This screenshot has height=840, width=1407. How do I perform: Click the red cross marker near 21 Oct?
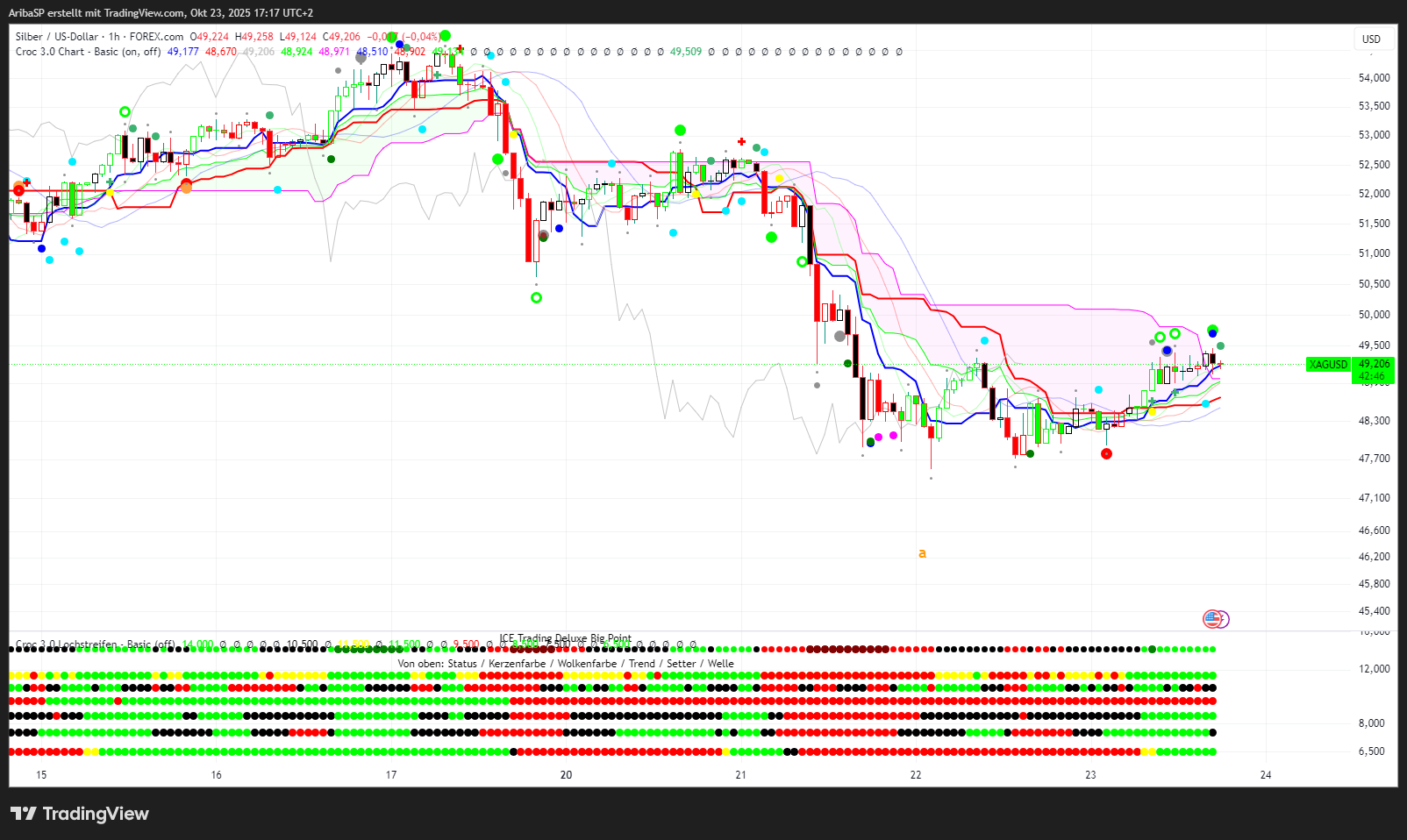(x=742, y=141)
